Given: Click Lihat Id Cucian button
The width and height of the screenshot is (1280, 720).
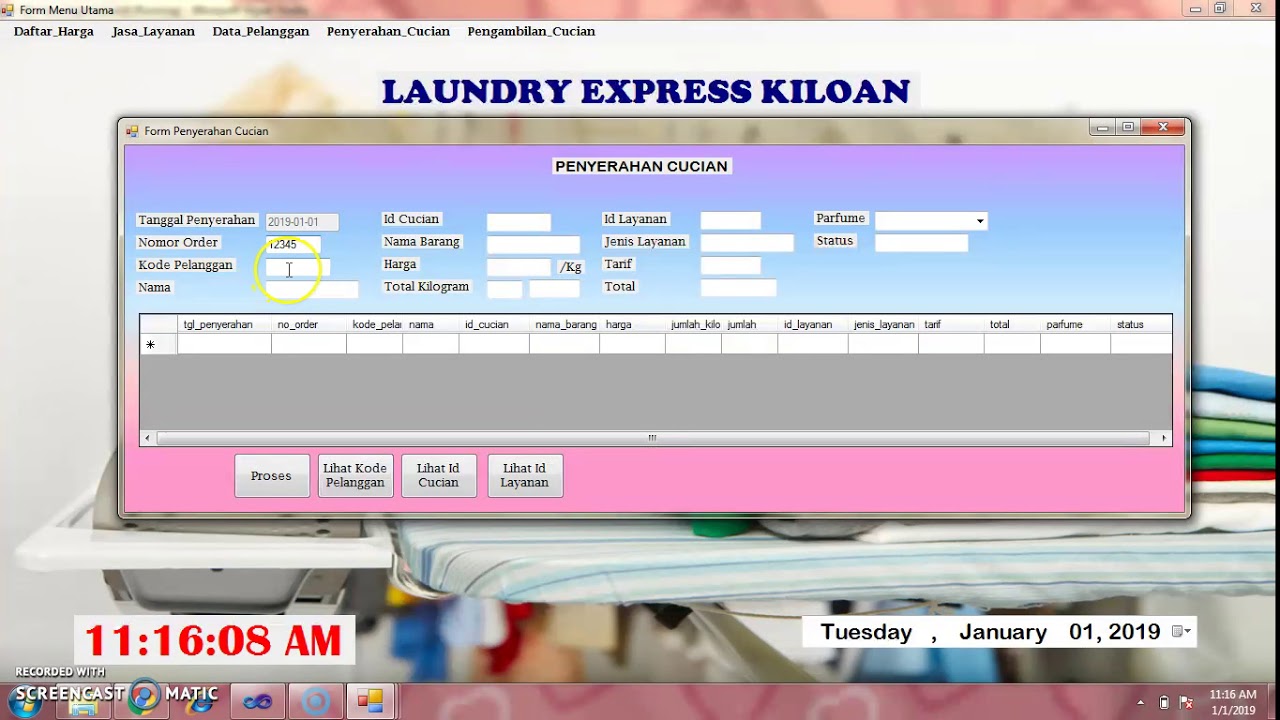Looking at the screenshot, I should (438, 476).
